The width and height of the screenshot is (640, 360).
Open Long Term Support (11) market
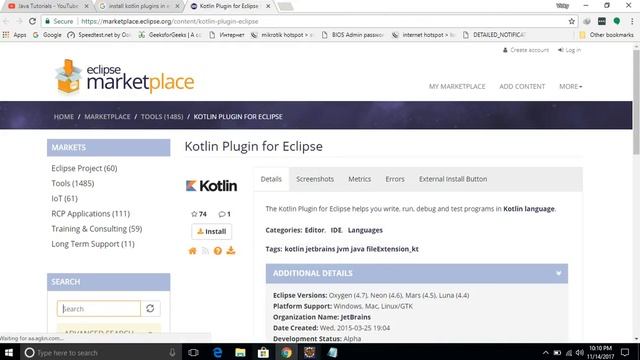coord(93,244)
